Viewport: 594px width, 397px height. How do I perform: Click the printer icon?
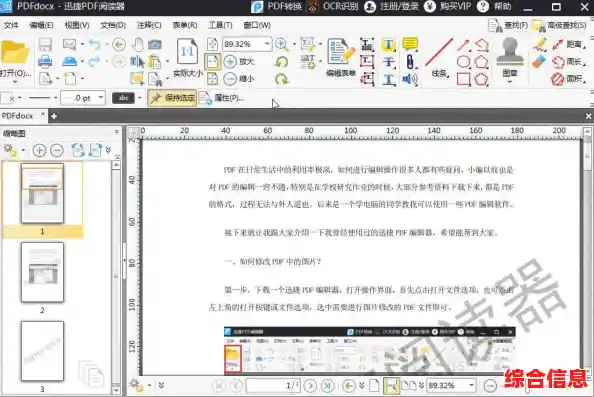click(x=45, y=61)
